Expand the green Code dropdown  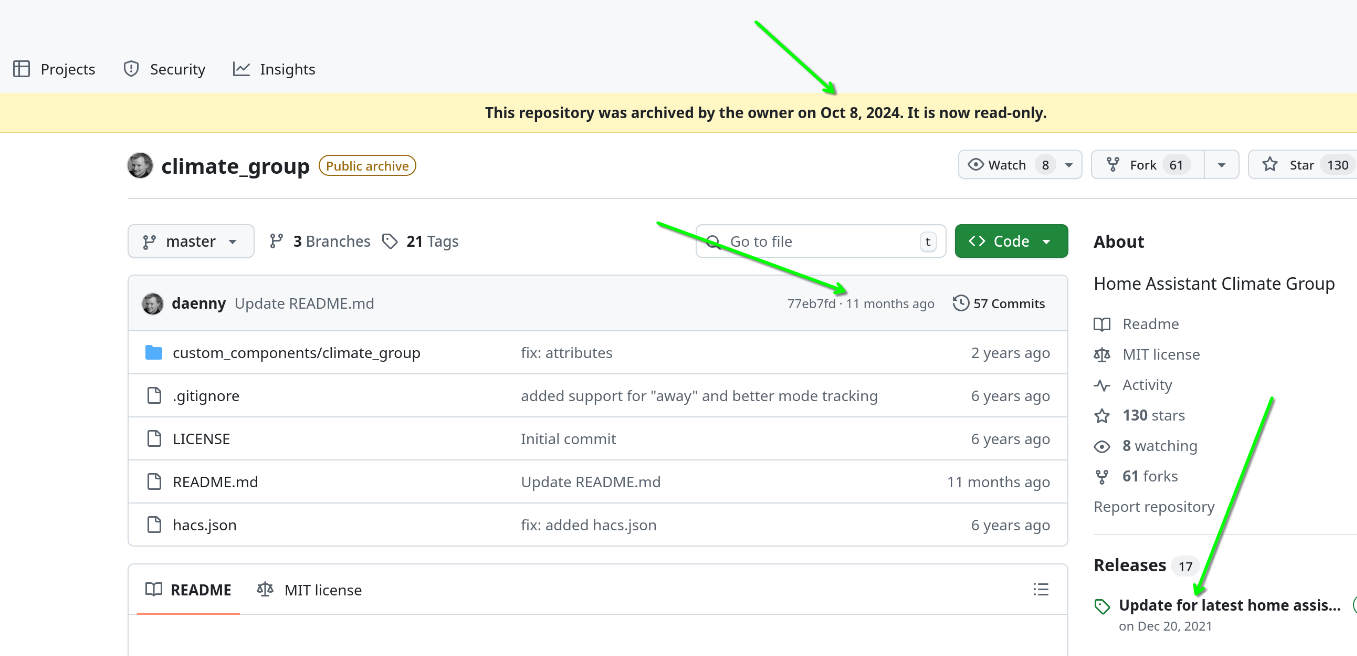[x=1011, y=241]
